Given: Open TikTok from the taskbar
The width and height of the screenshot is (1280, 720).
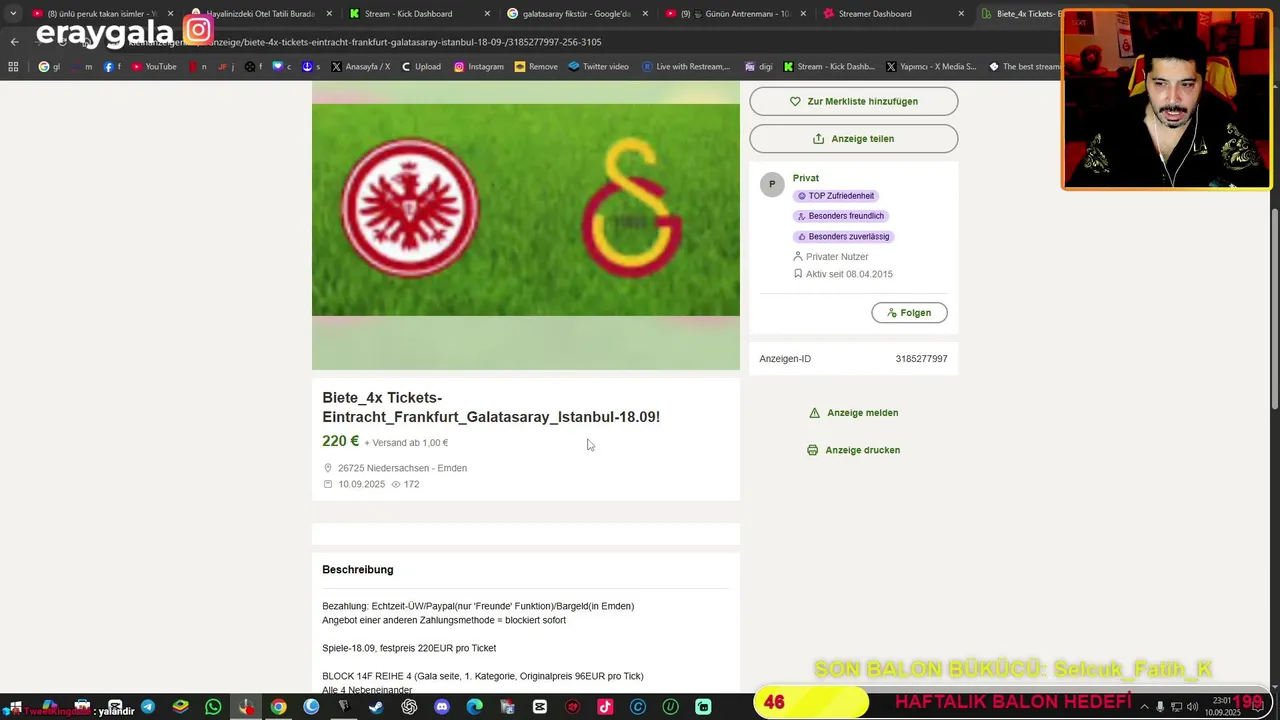Looking at the screenshot, I should coord(605,707).
